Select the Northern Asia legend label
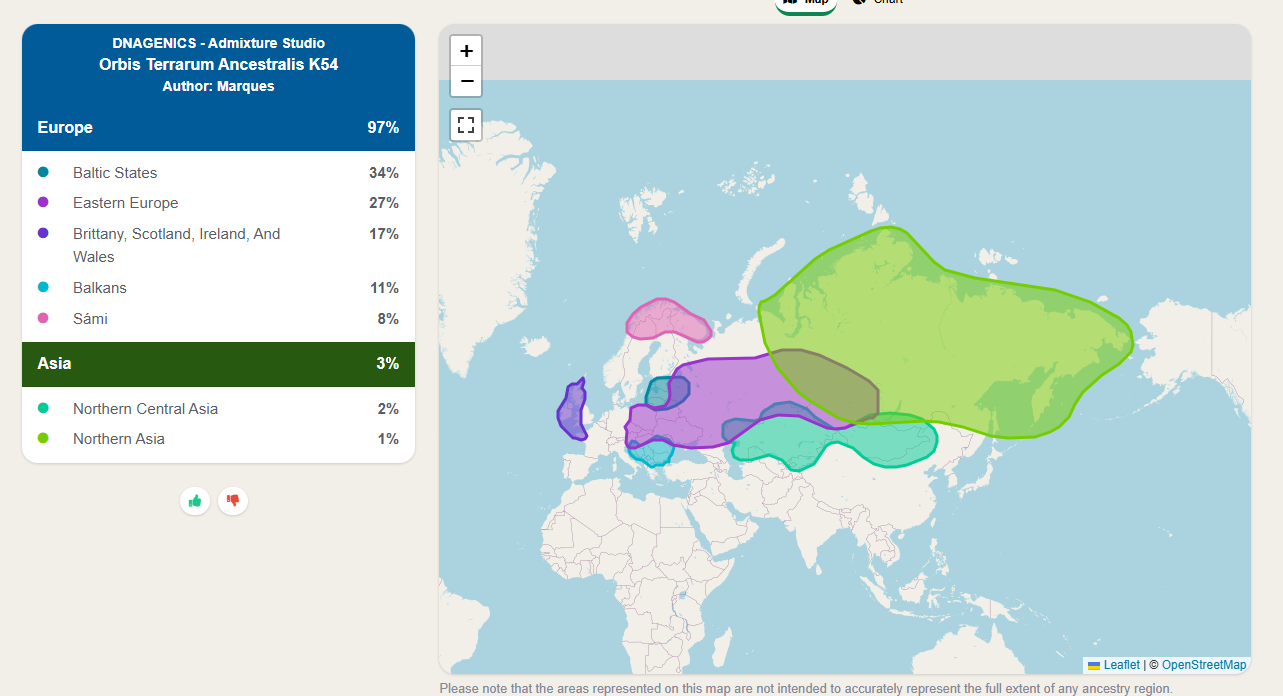Viewport: 1283px width, 696px height. coord(119,439)
